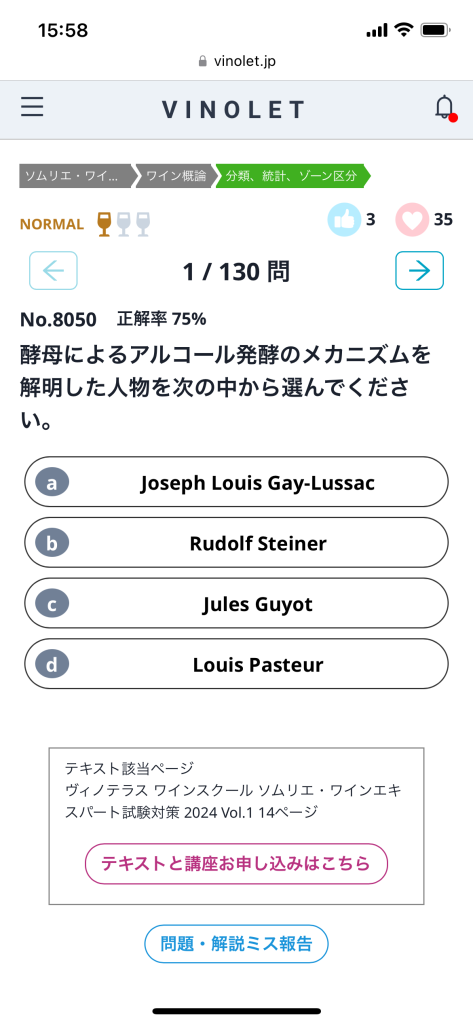Viewport: 473px width, 1024px height.
Task: Click the 1 / 130 問 counter
Action: click(236, 272)
